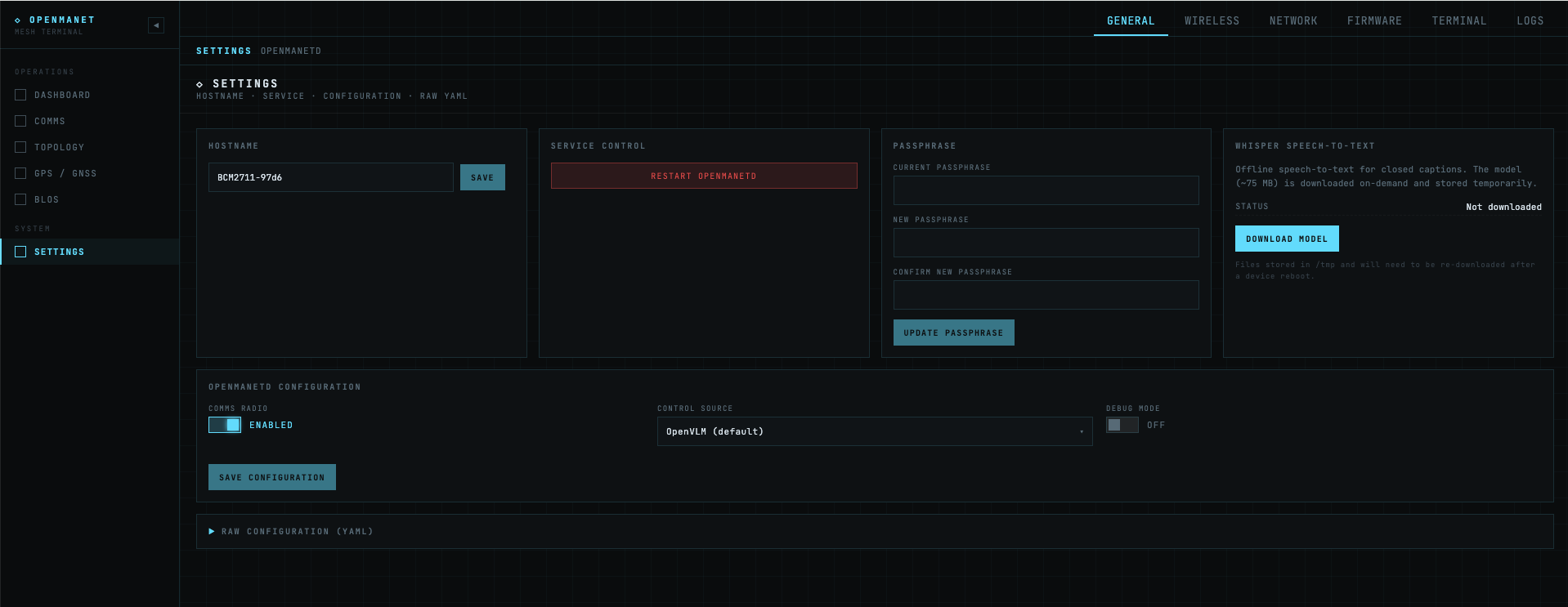Click the diamond icon beside Settings heading

199,84
